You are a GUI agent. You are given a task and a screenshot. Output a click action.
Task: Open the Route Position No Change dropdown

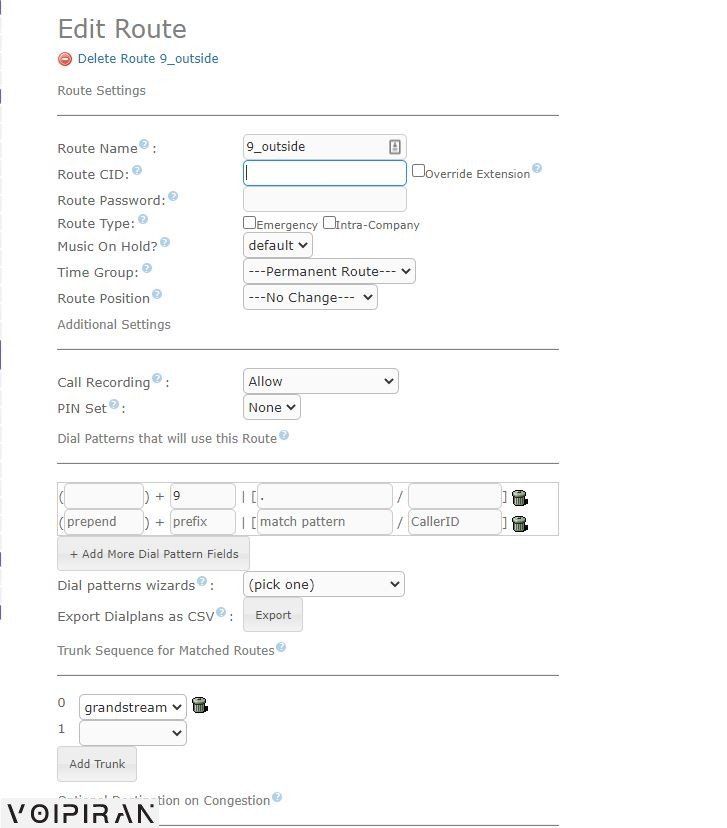coord(310,297)
